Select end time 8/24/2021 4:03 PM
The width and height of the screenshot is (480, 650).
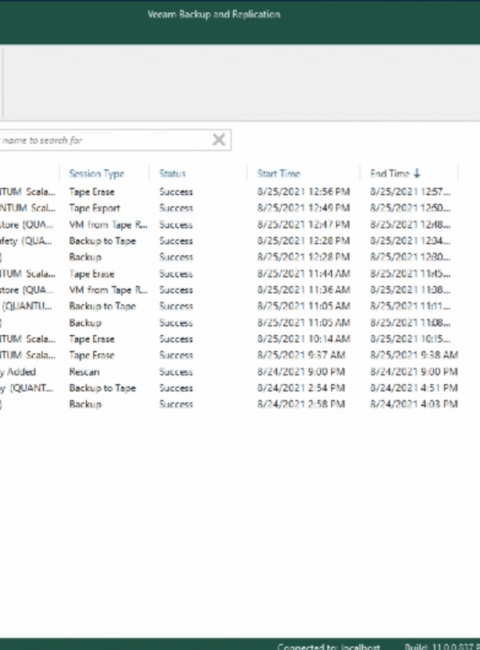point(414,404)
